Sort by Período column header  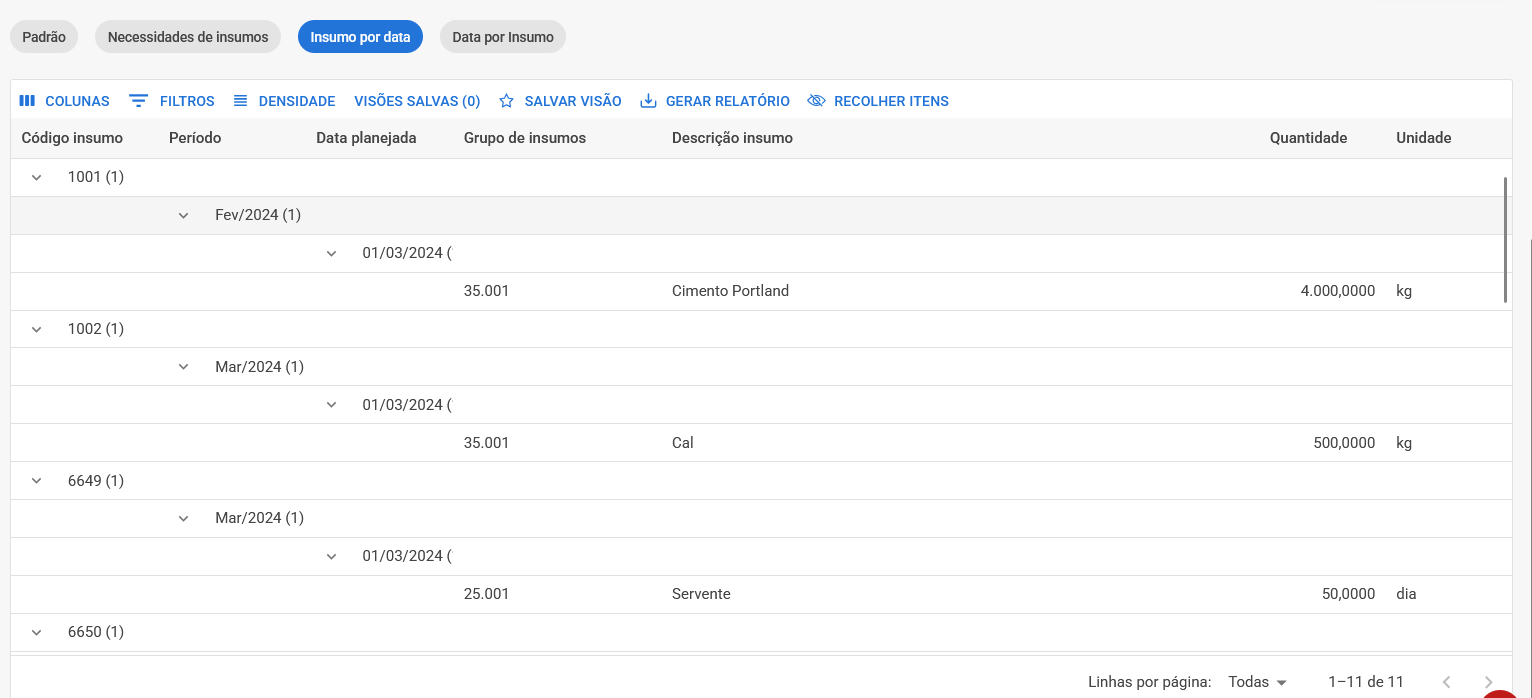[195, 138]
